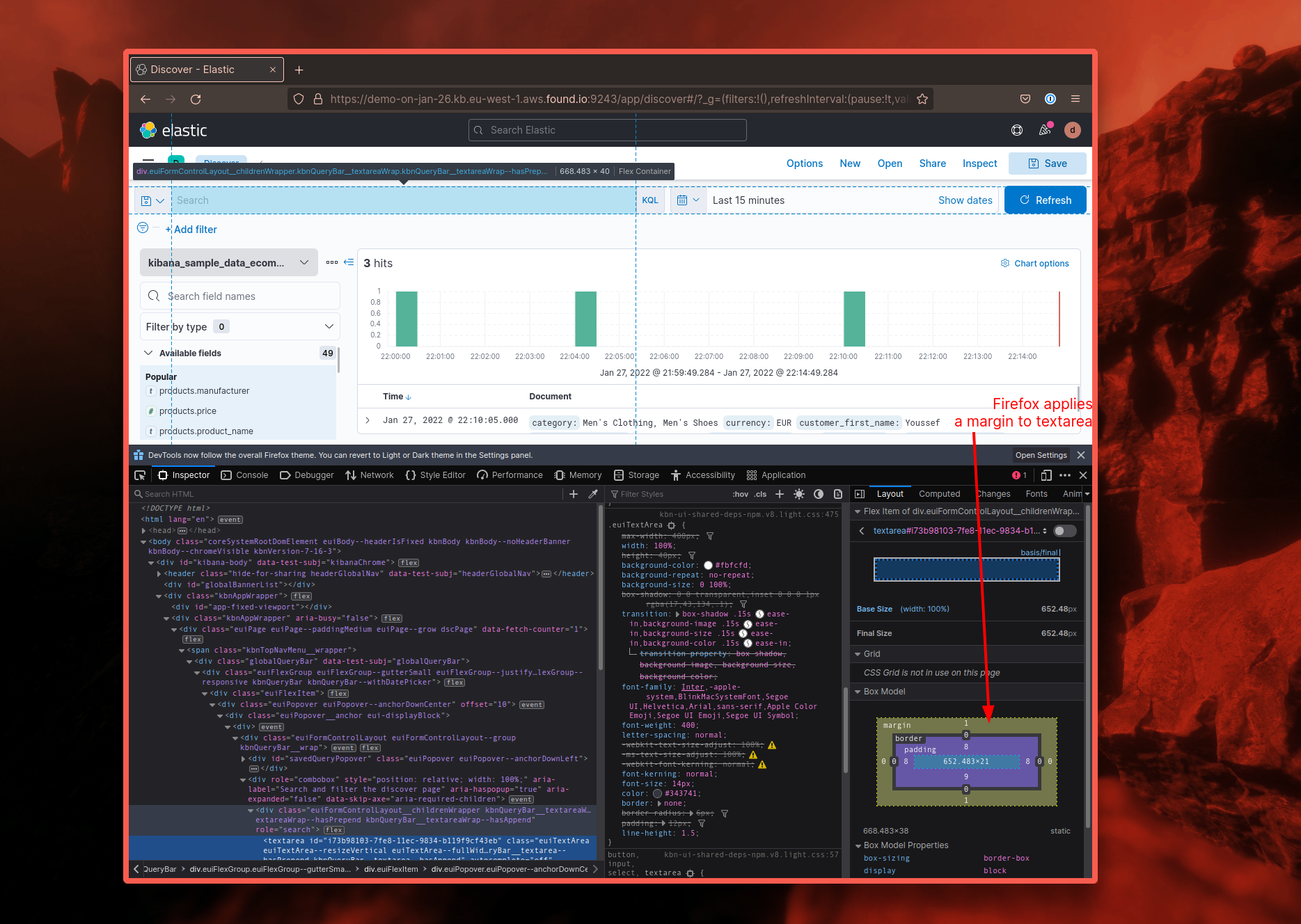The height and width of the screenshot is (924, 1301).
Task: Switch to the Debugger tab
Action: pyautogui.click(x=307, y=475)
